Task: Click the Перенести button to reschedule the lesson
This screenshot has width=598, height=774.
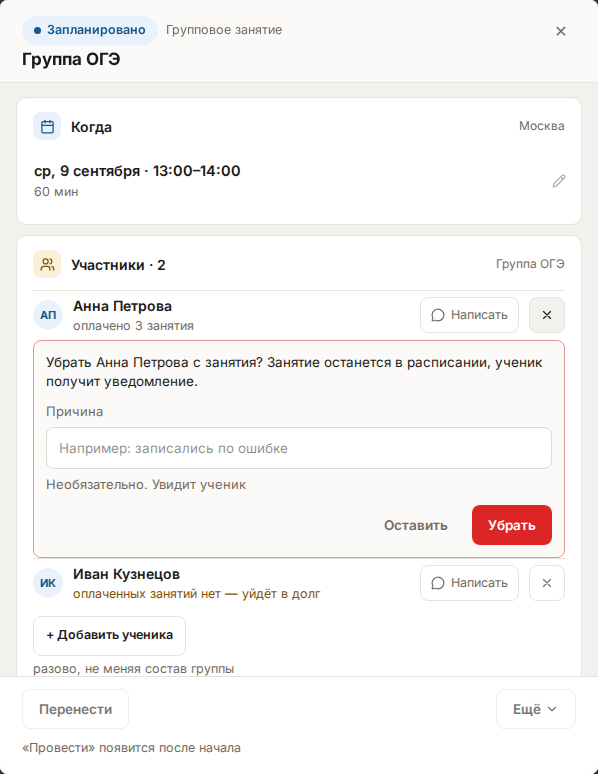Action: coord(76,709)
